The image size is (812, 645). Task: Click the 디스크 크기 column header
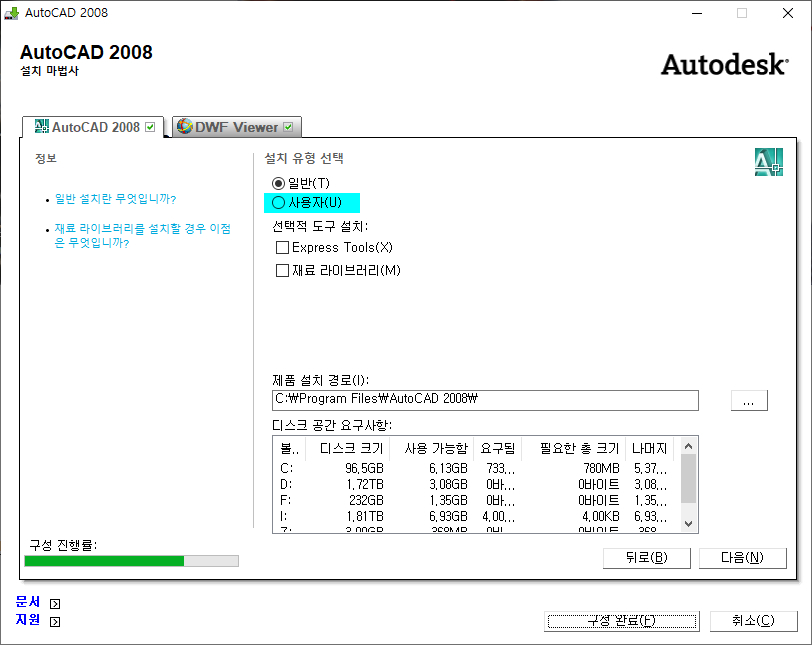348,448
